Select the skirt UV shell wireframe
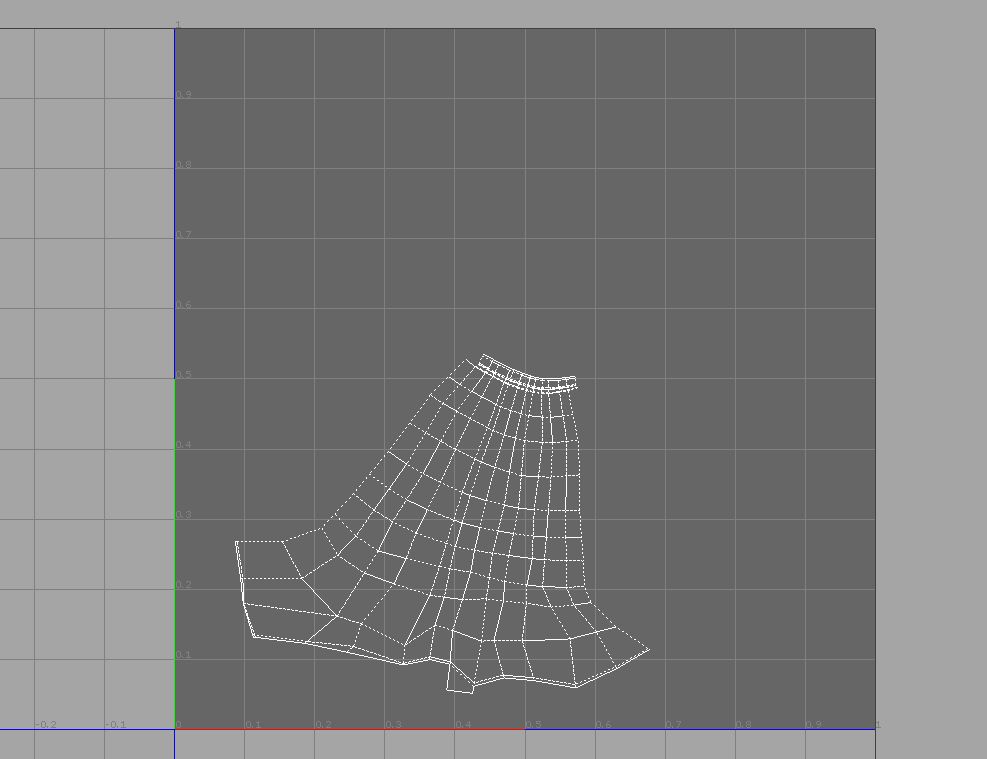 pyautogui.click(x=442, y=524)
